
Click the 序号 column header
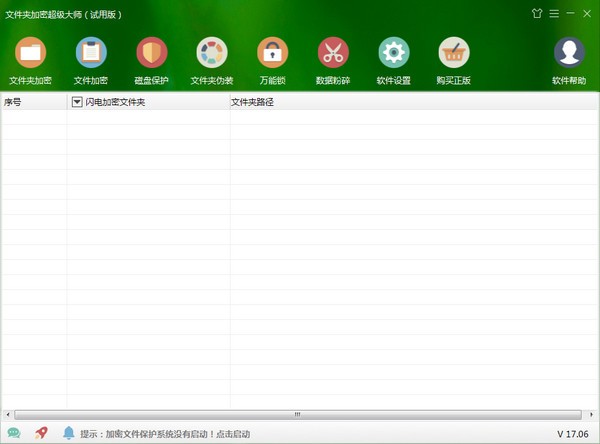(33, 102)
